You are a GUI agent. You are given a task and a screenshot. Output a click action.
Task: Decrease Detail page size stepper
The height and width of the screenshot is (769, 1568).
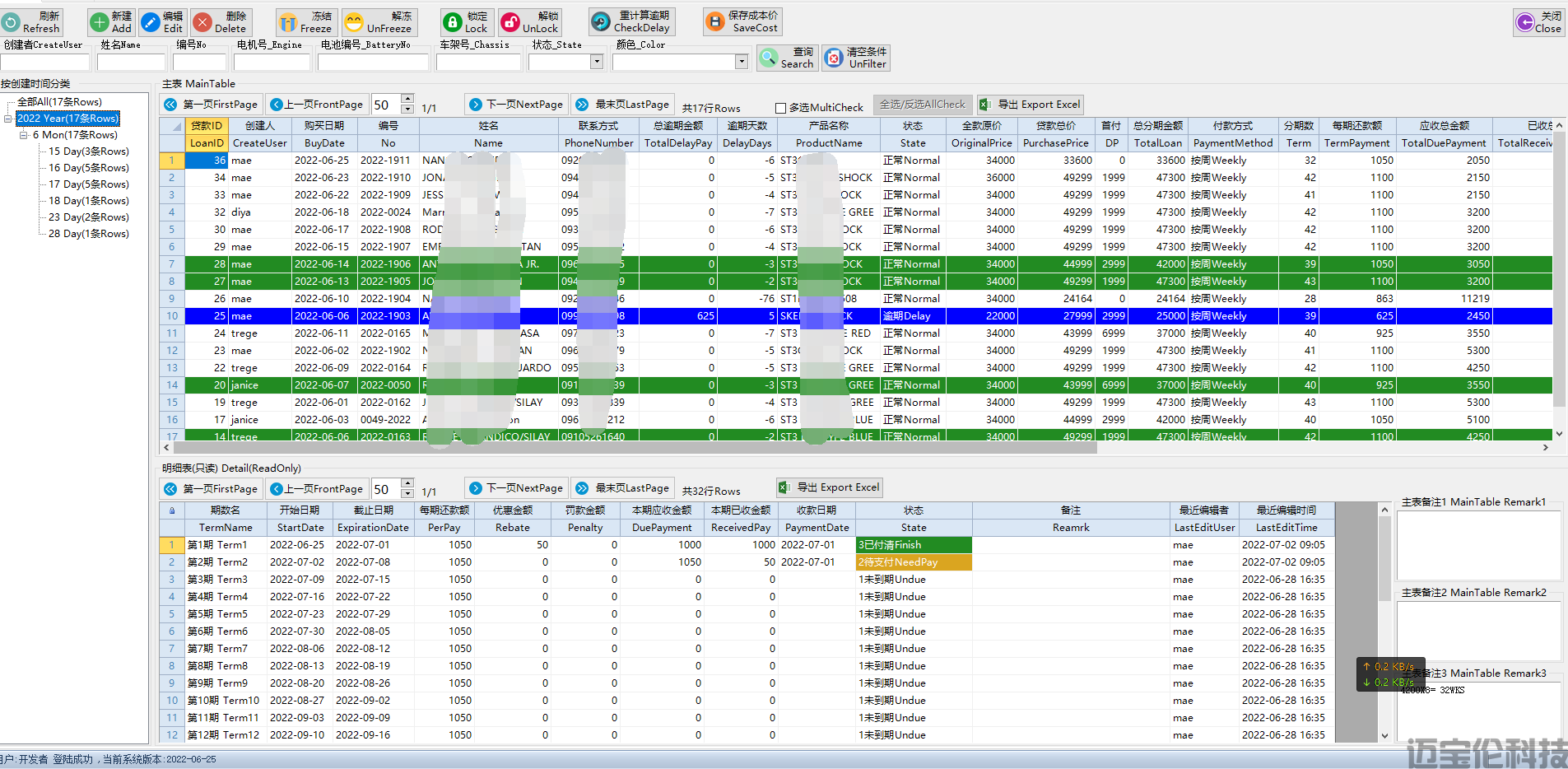coord(407,494)
